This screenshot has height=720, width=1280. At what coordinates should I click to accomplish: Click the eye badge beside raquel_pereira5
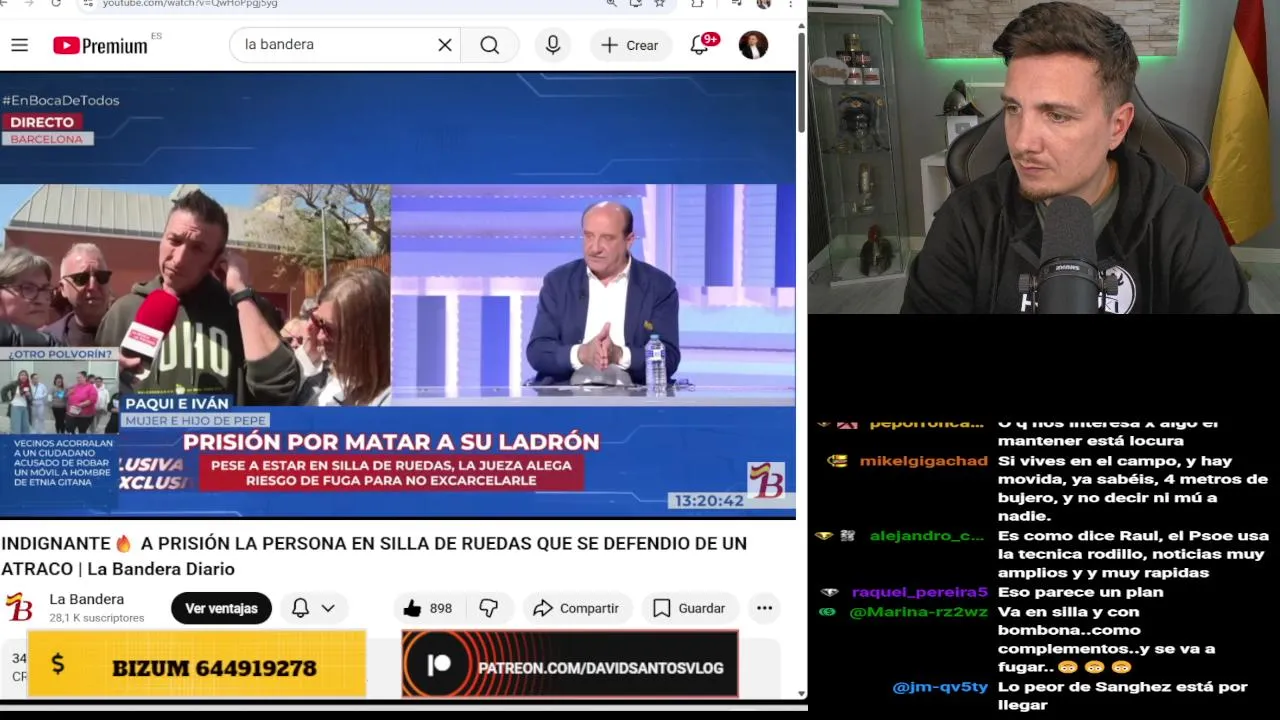coord(829,592)
